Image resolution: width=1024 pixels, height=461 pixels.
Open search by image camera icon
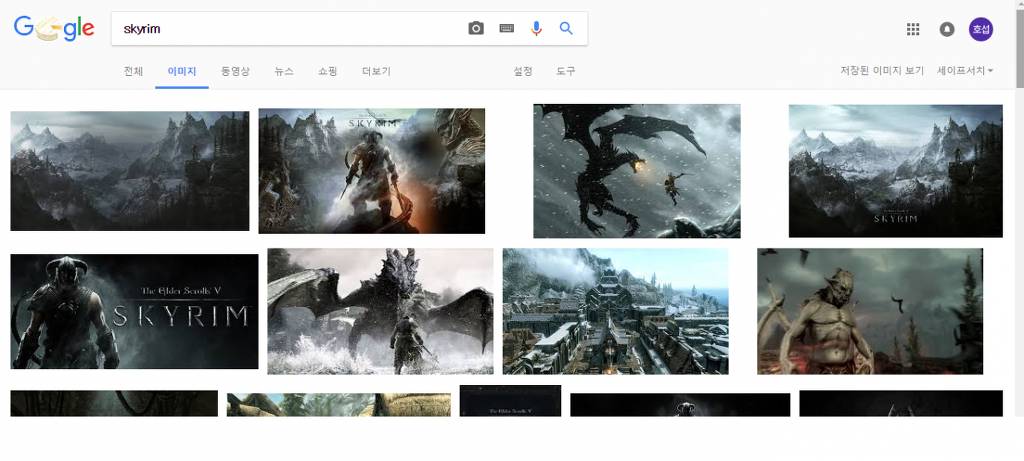point(476,28)
